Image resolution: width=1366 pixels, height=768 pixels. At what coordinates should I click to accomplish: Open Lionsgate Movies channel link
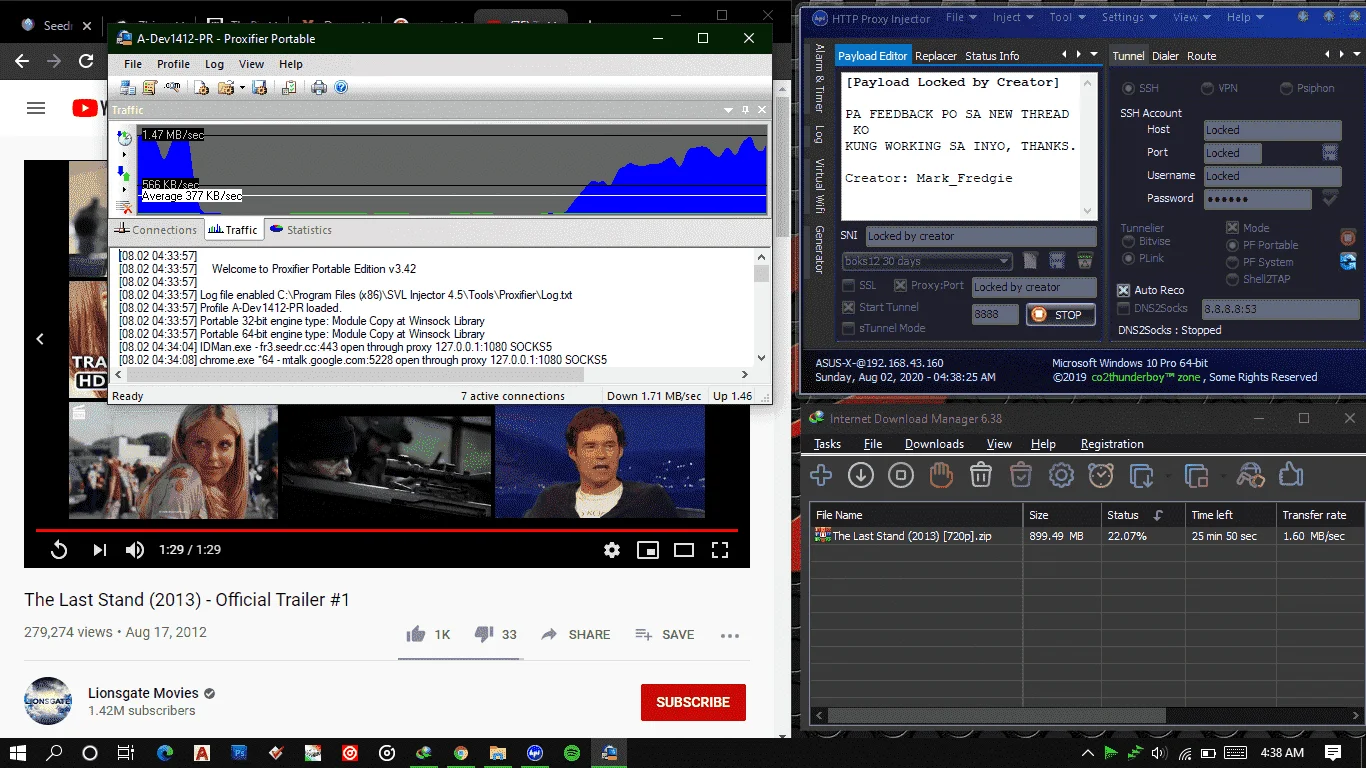click(143, 693)
